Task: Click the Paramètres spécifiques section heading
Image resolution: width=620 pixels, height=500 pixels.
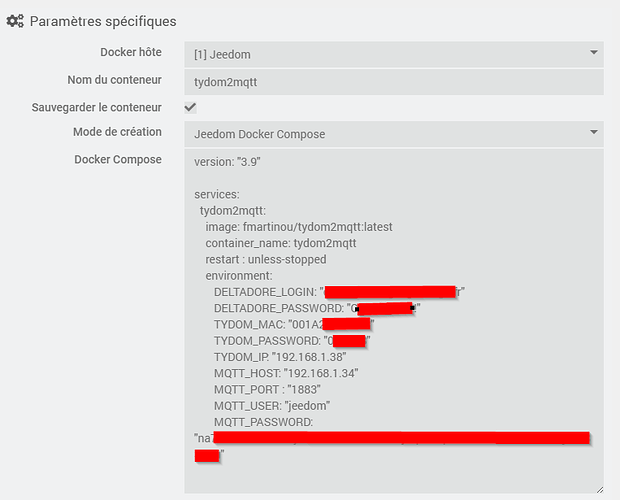Action: 103,21
